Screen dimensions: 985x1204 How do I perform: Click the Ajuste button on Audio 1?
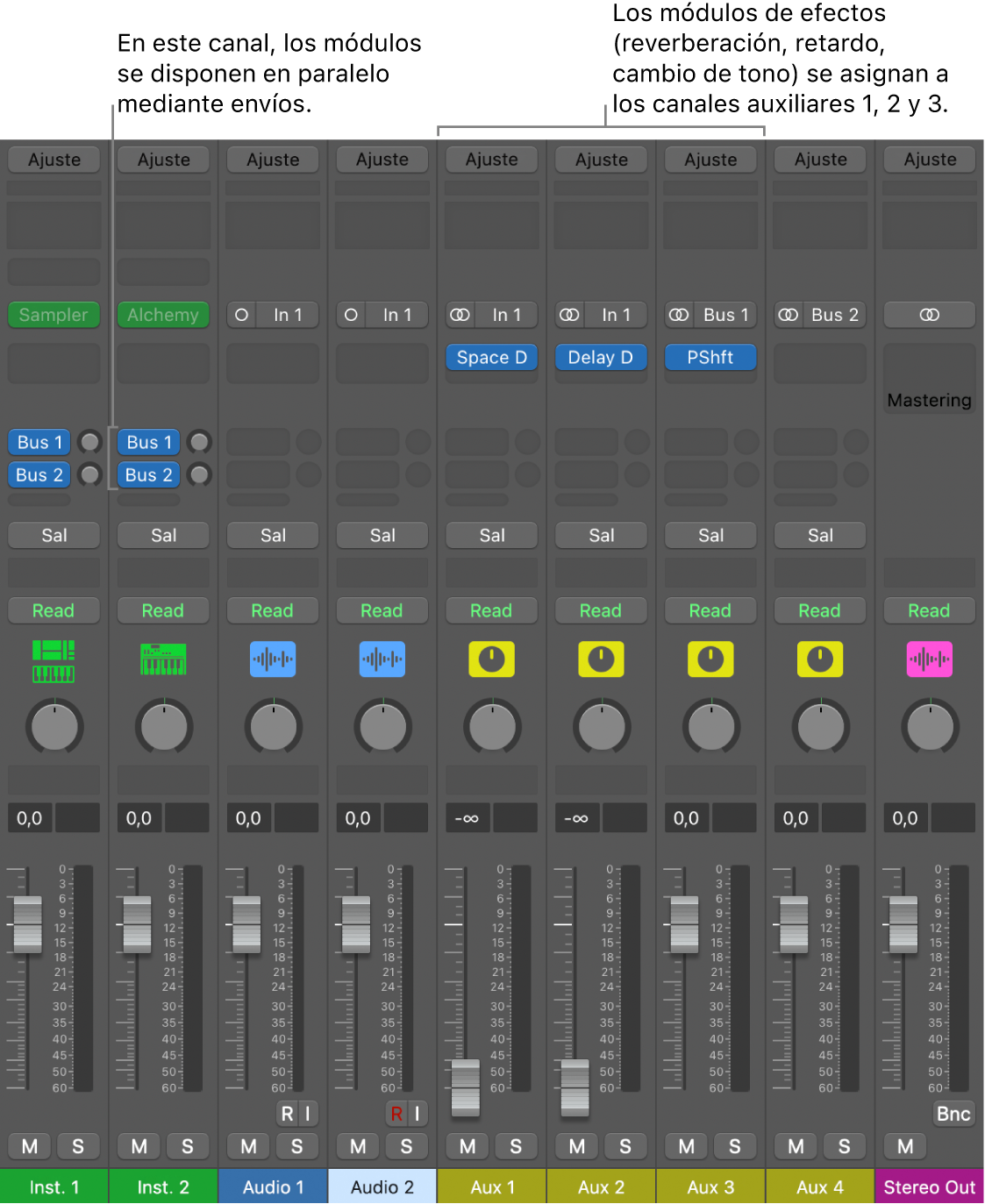tap(273, 160)
